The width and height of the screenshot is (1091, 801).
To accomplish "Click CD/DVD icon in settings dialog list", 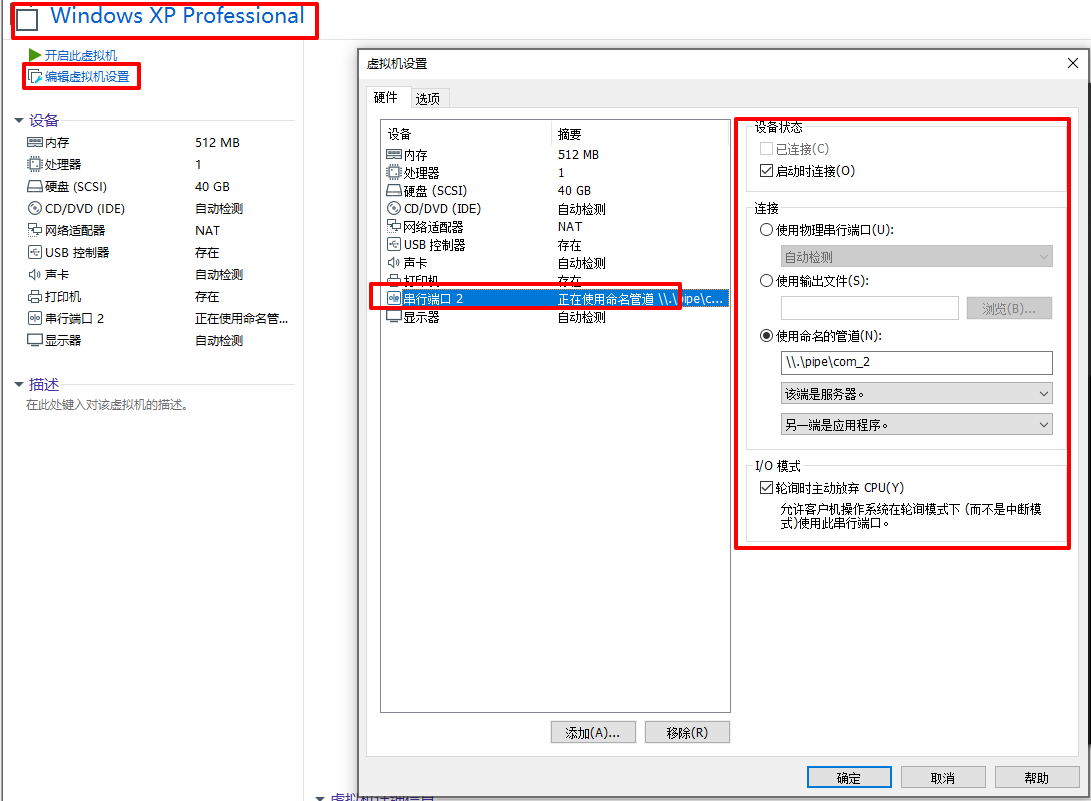I will pyautogui.click(x=394, y=208).
